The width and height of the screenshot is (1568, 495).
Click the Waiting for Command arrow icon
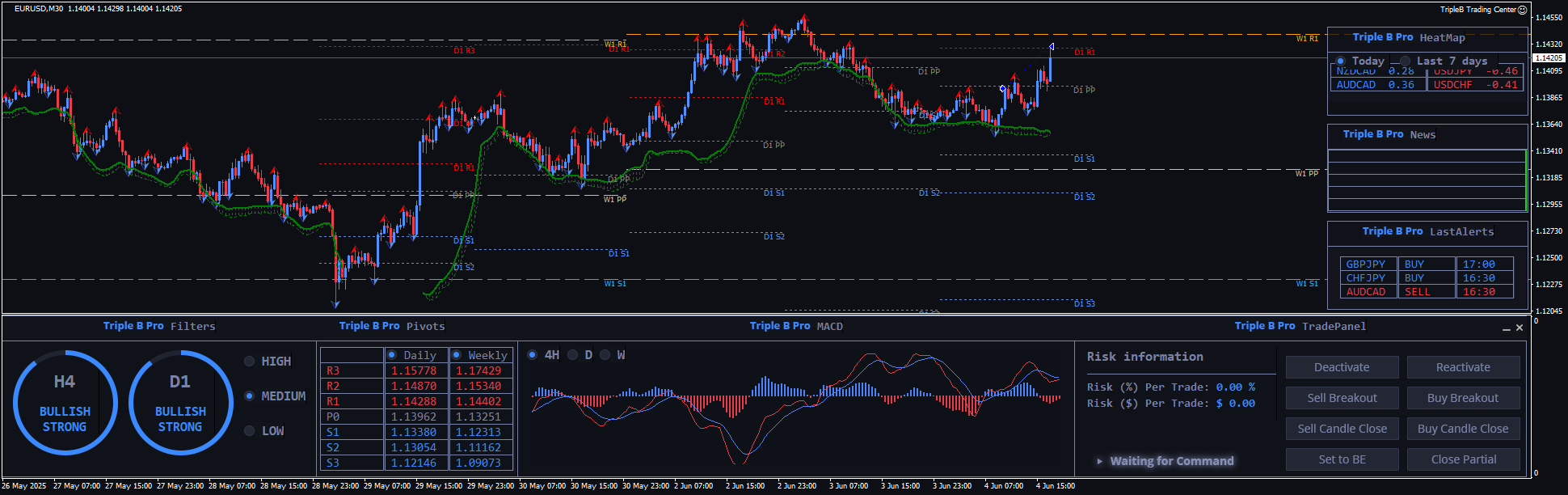coord(1099,461)
